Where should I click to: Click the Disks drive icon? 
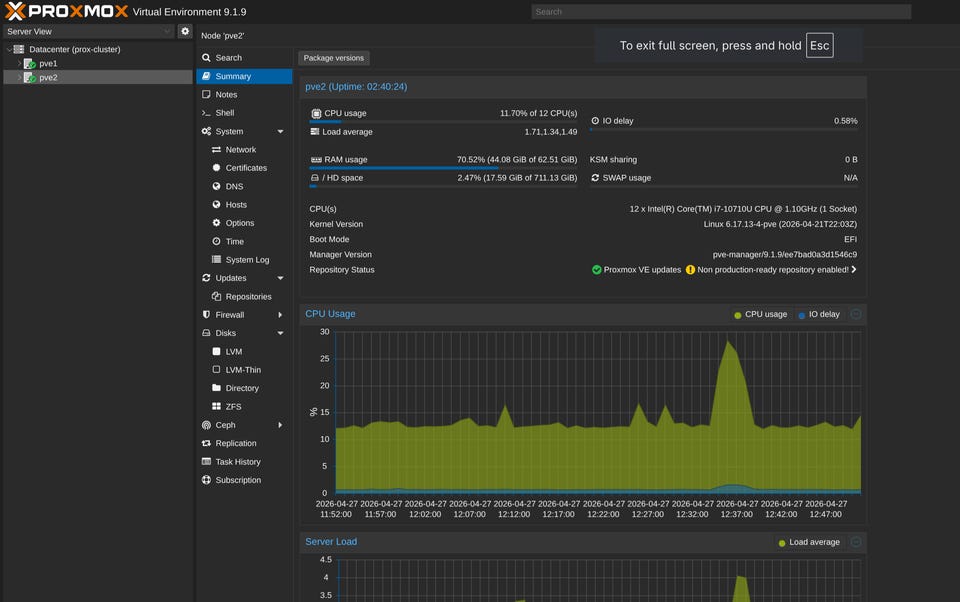click(206, 333)
